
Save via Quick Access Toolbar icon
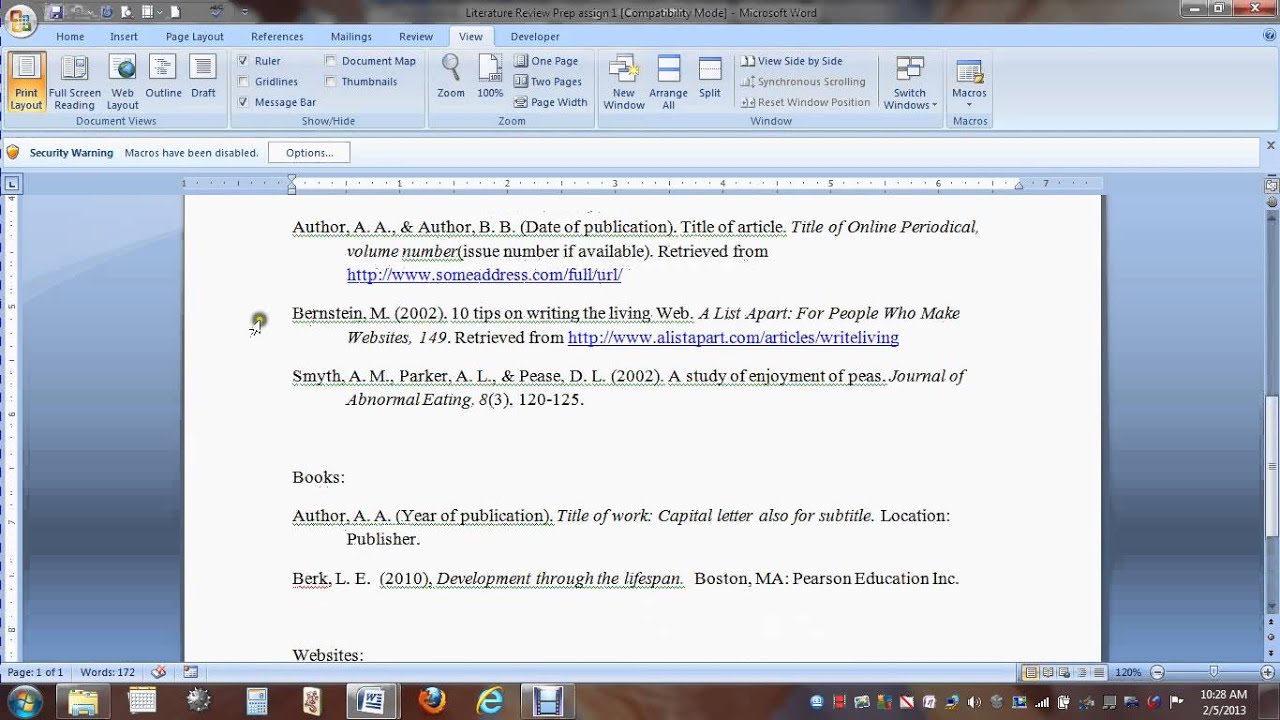click(56, 12)
